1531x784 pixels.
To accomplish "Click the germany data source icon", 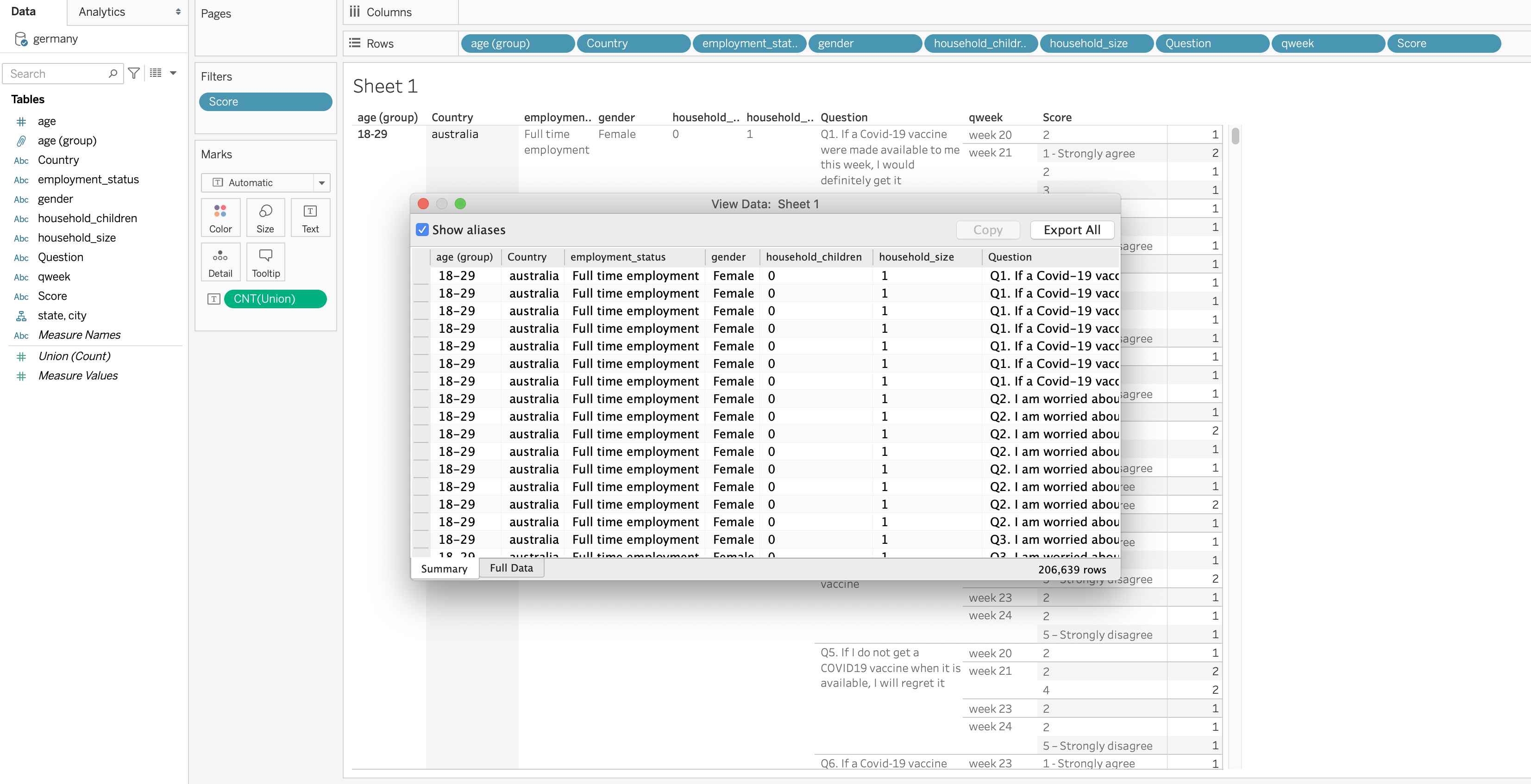I will coord(21,39).
